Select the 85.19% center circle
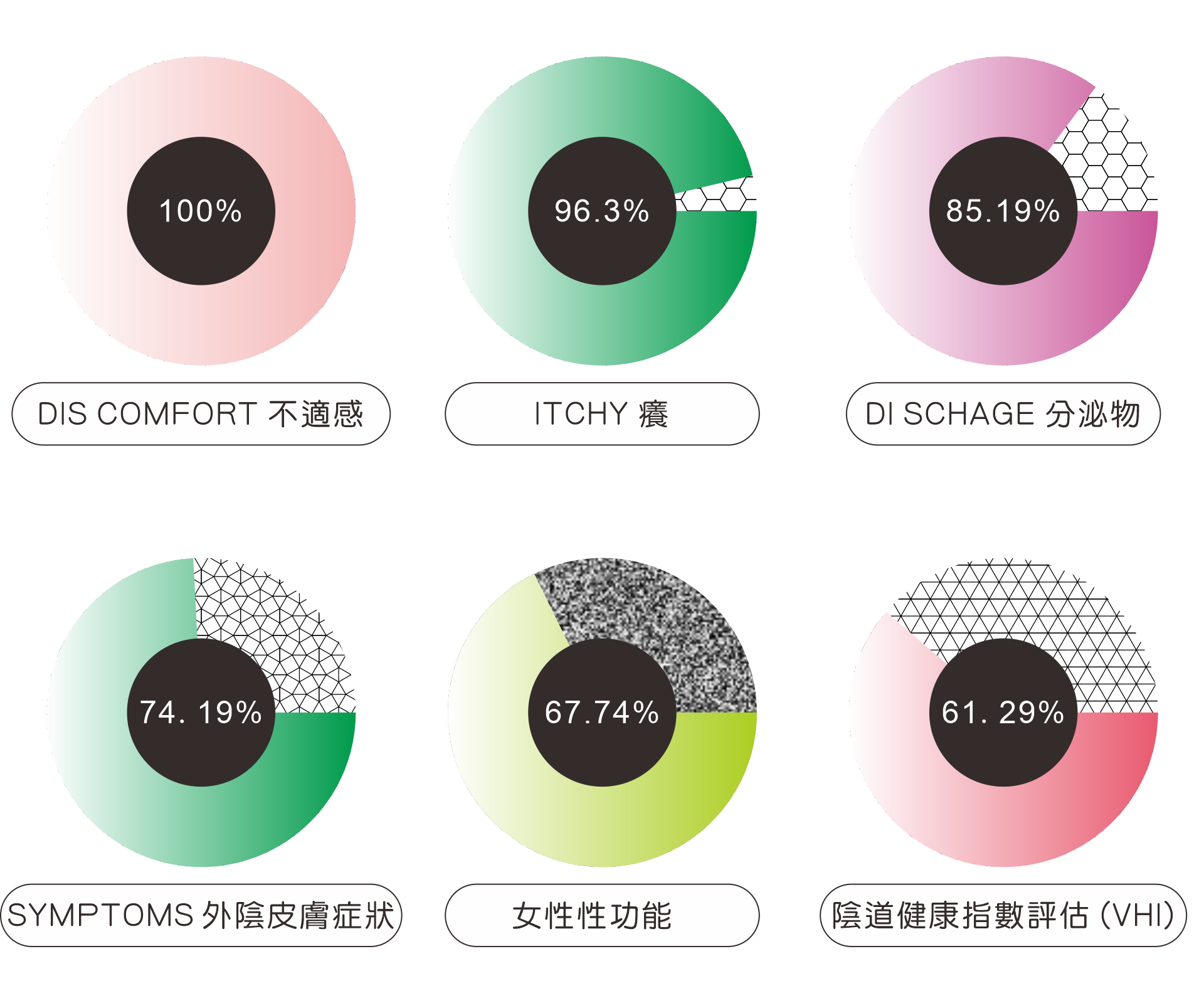This screenshot has height=1003, width=1204. [1003, 211]
